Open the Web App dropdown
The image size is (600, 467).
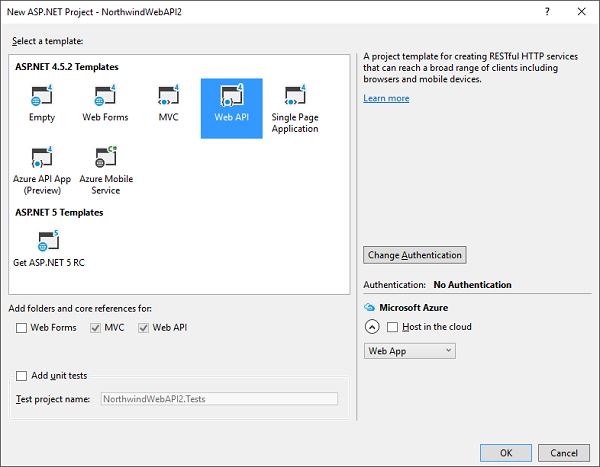click(409, 351)
